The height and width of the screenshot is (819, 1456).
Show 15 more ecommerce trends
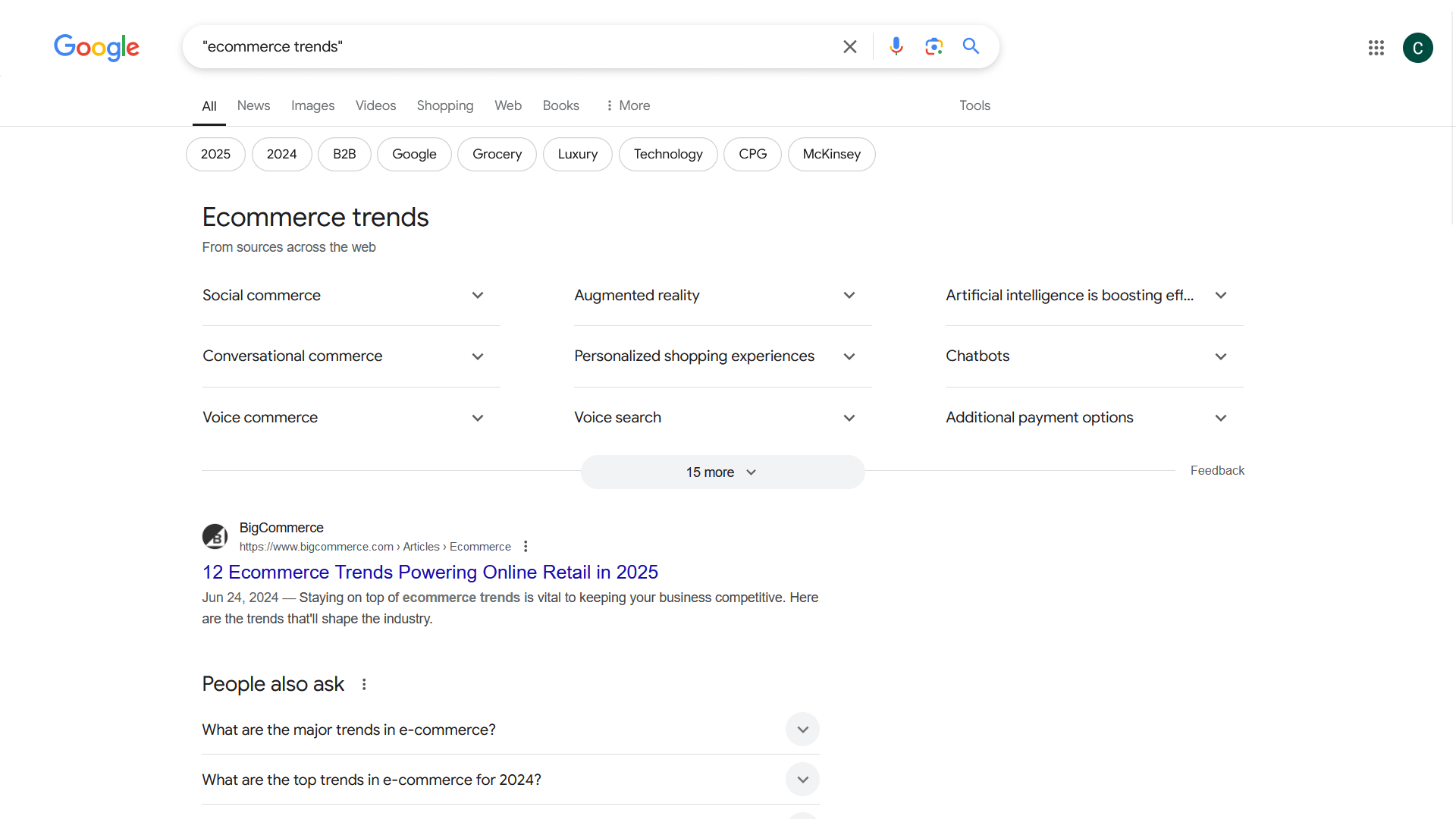click(x=723, y=472)
